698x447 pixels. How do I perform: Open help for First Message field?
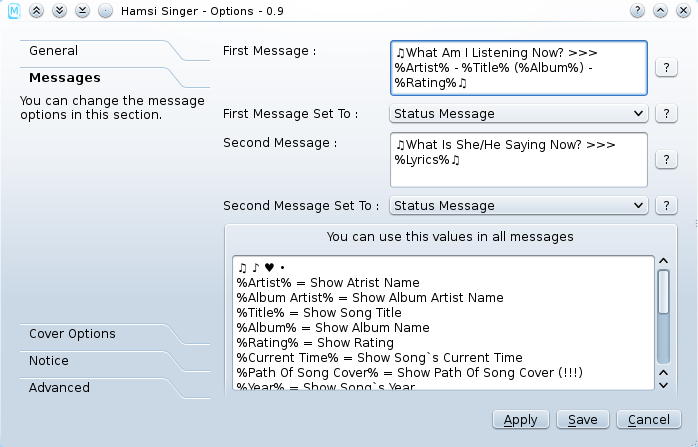click(666, 68)
